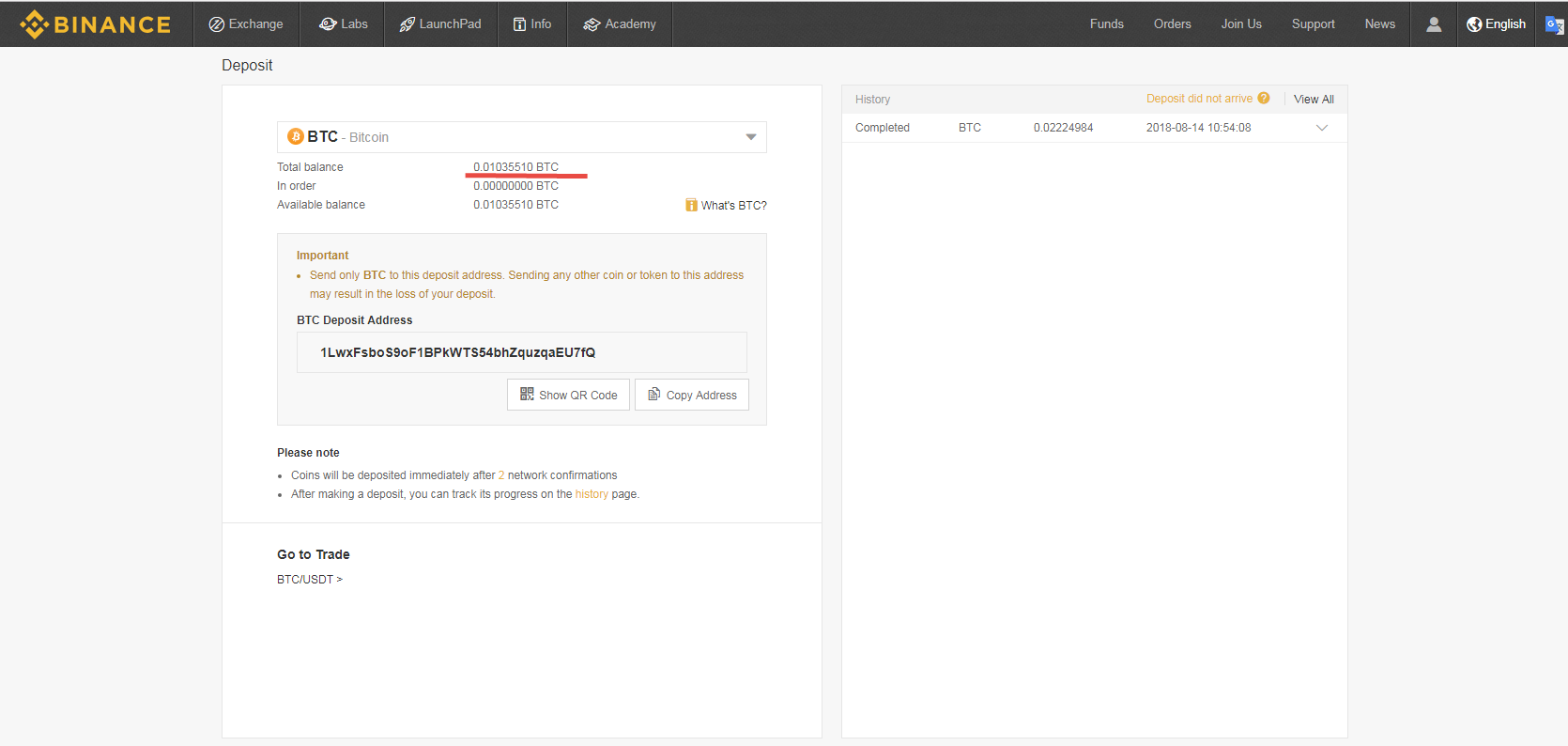Open the BTC coin selector dropdown
1568x746 pixels.
point(522,137)
